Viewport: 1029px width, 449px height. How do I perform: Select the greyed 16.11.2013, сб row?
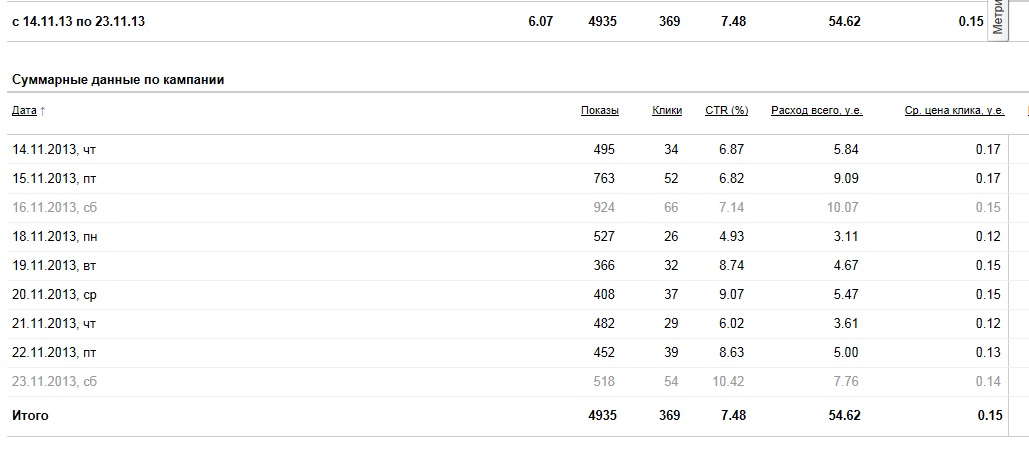507,207
